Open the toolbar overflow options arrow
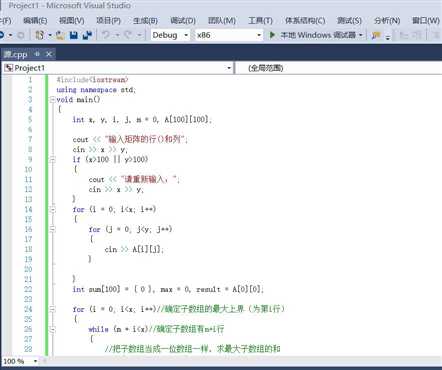This screenshot has width=442, height=370. click(x=388, y=36)
